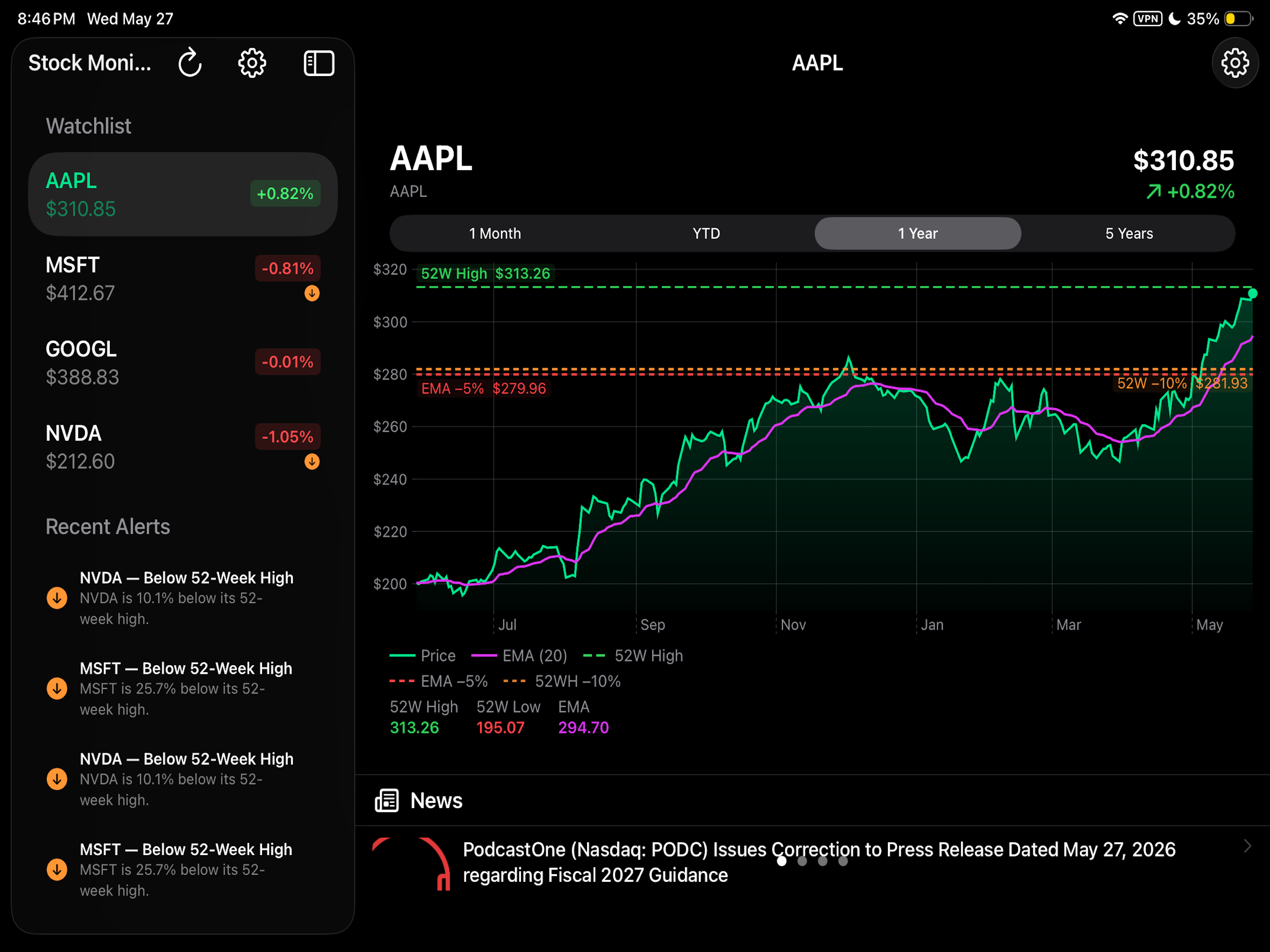Screen dimensions: 1270x952
Task: Tap the orange alert arrow beside NVDA
Action: pos(312,461)
